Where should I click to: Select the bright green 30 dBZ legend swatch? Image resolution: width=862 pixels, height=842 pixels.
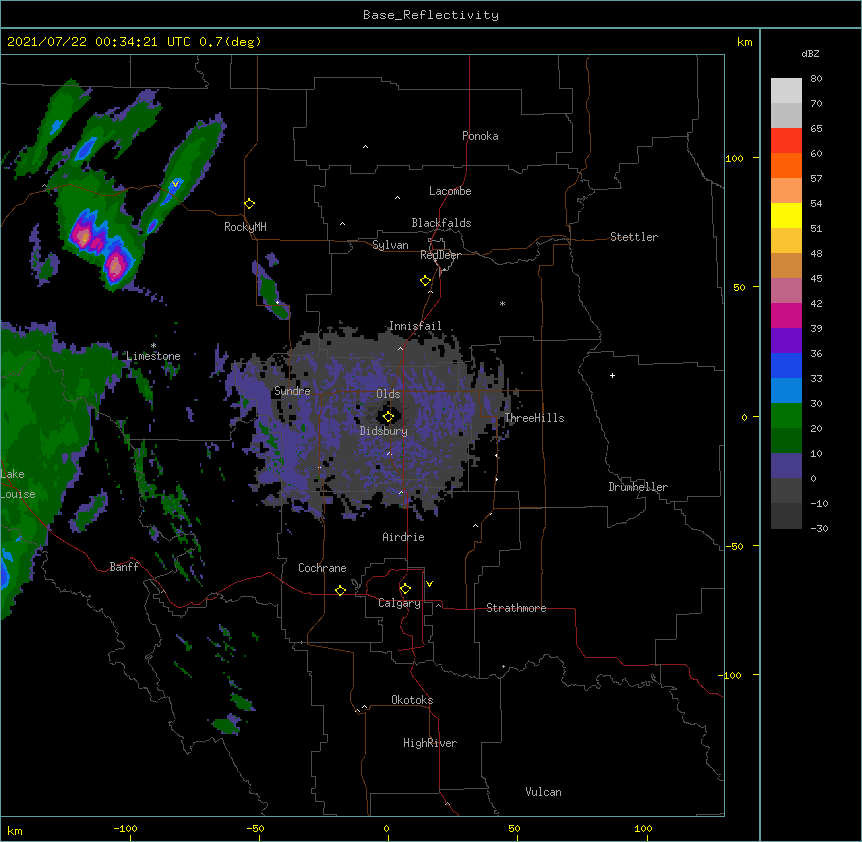click(786, 416)
